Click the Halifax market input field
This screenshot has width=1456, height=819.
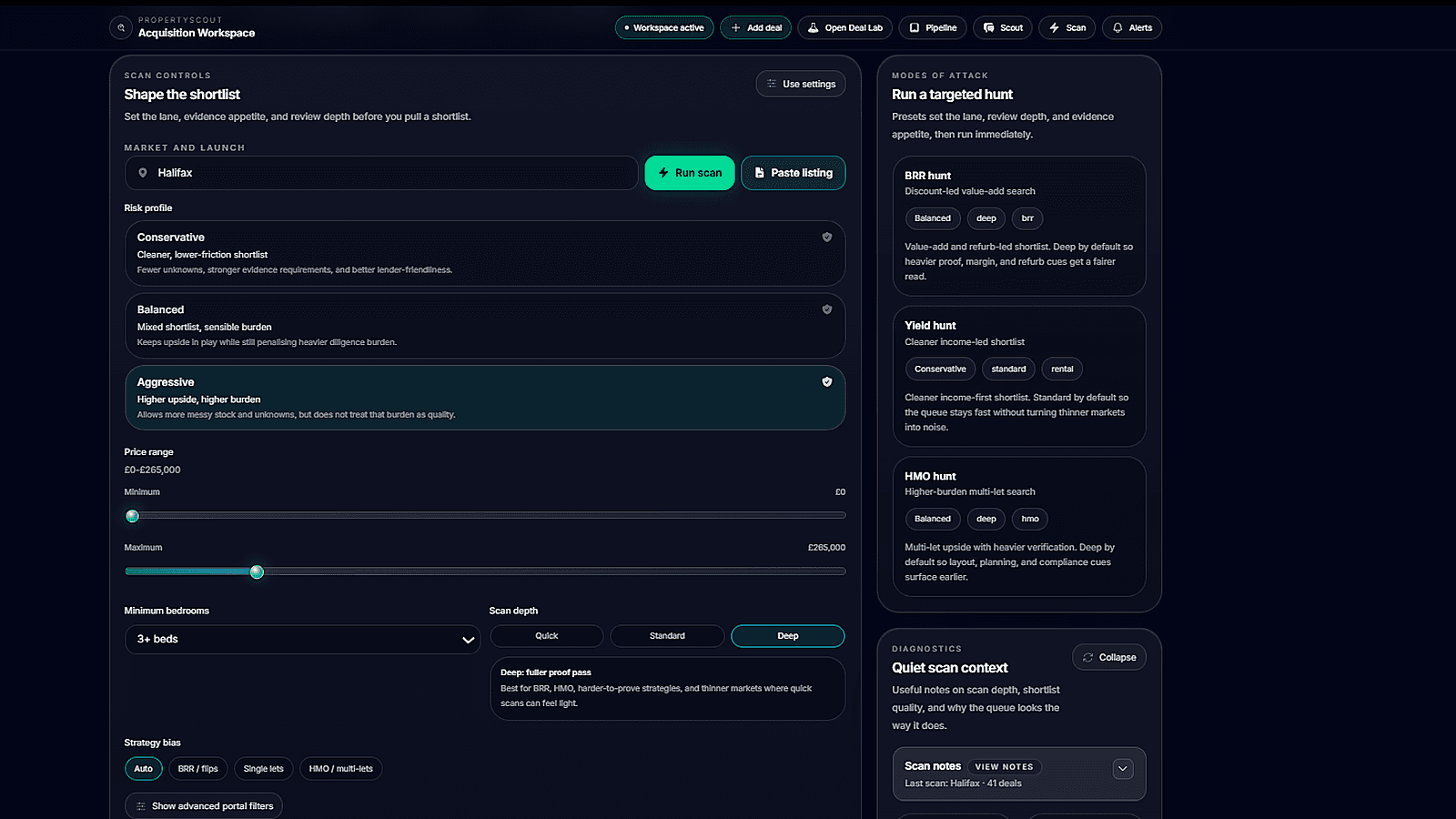point(382,172)
